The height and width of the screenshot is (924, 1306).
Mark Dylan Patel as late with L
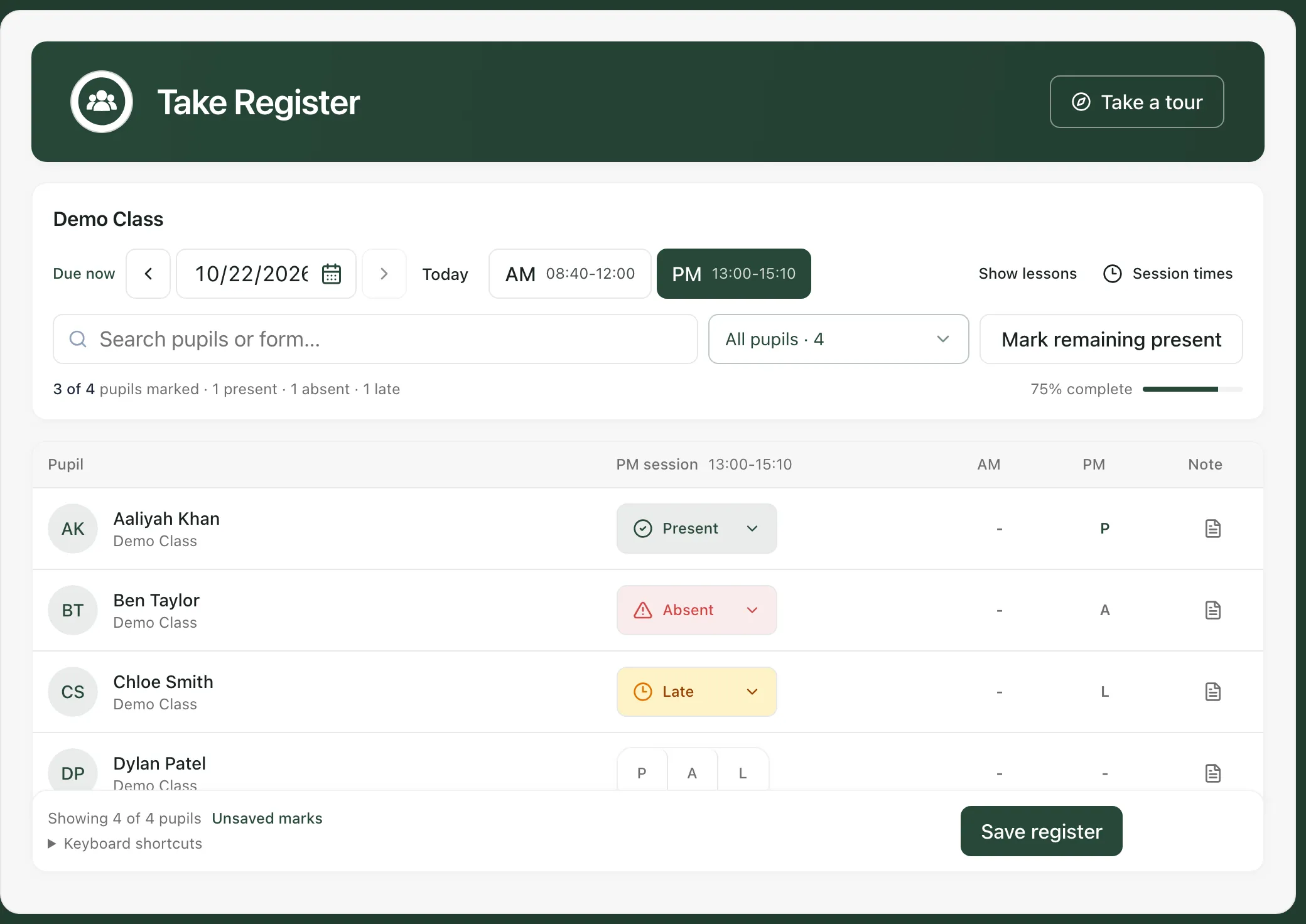point(743,770)
